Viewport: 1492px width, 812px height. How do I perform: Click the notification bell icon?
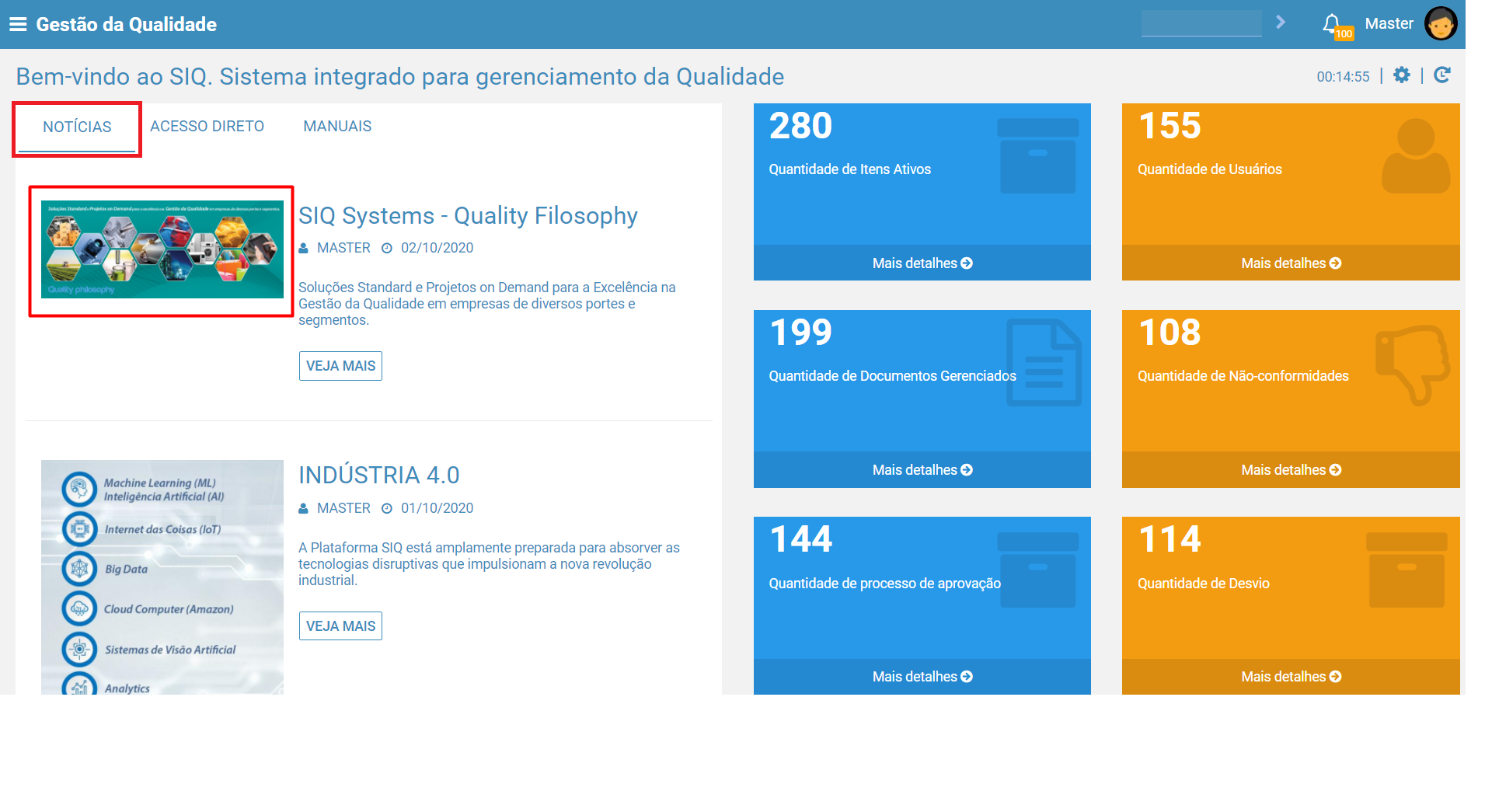click(x=1331, y=23)
